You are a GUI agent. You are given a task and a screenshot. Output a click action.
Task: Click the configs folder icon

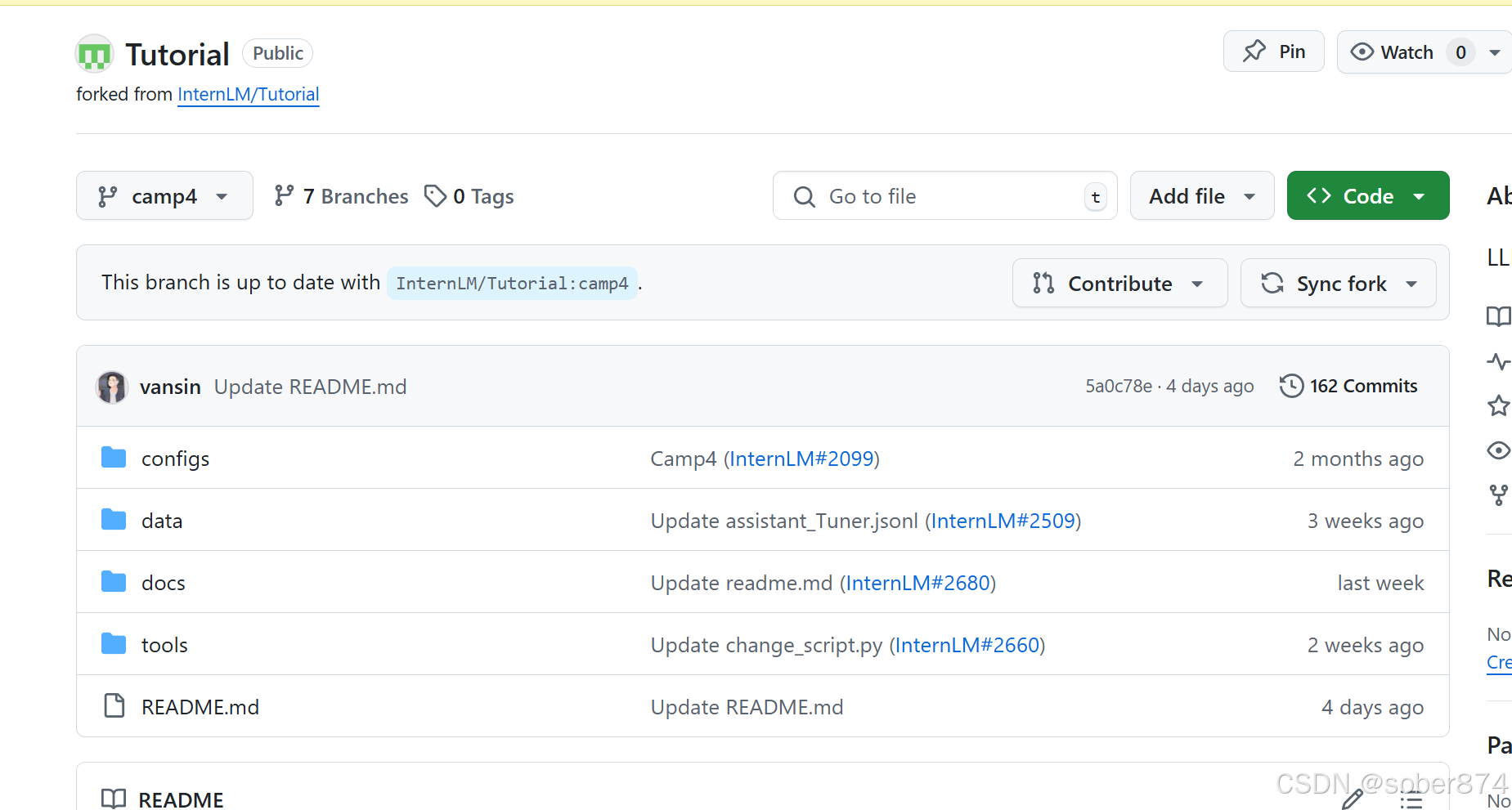coord(114,458)
